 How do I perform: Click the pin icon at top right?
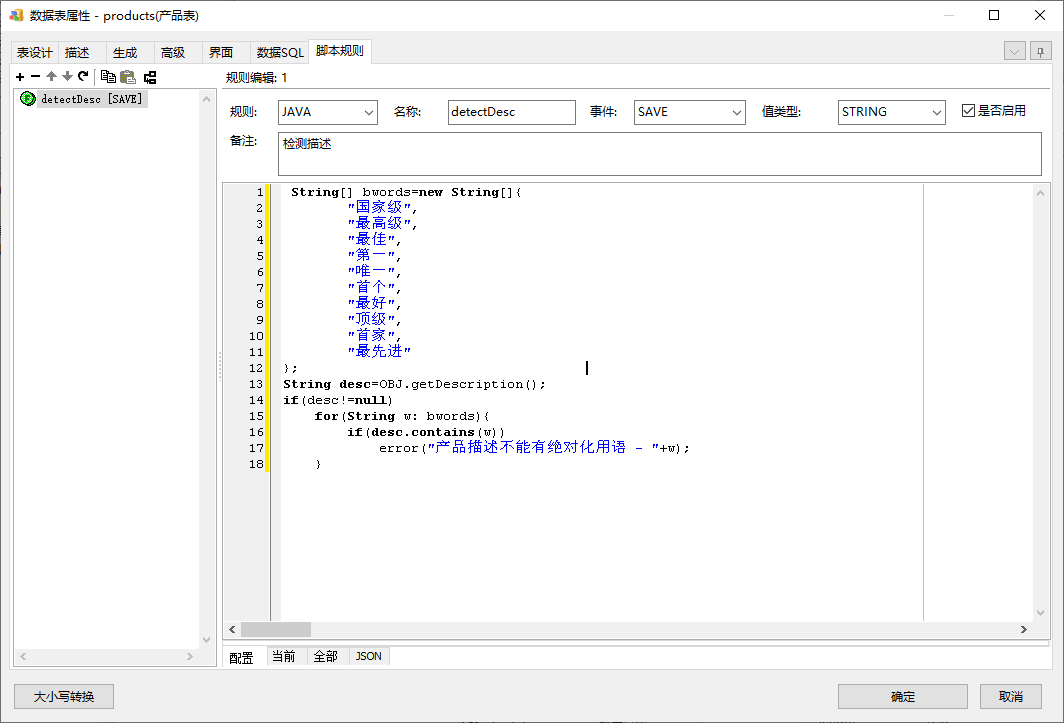tap(1041, 51)
